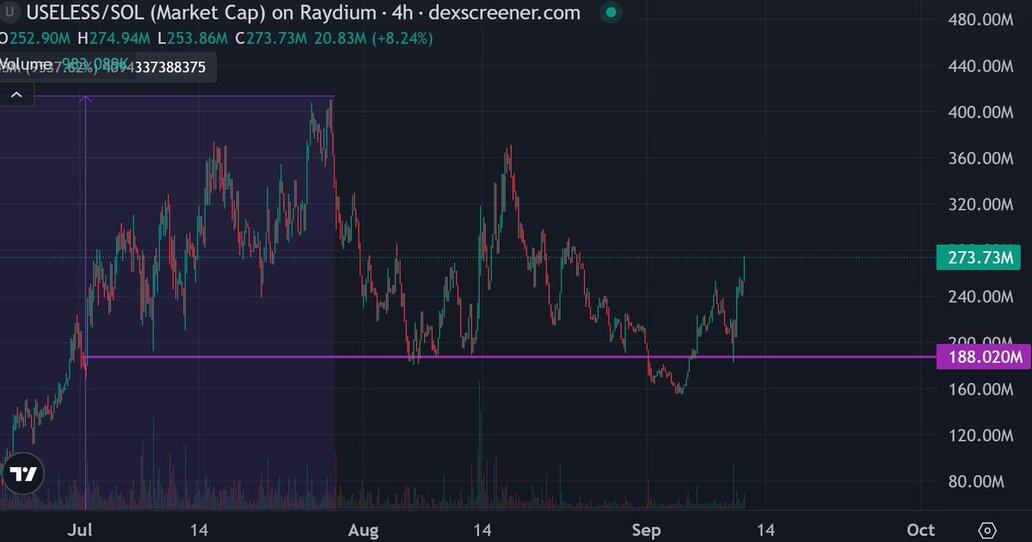This screenshot has width=1032, height=542.
Task: Select the purple horizontal support line
Action: tap(511, 357)
